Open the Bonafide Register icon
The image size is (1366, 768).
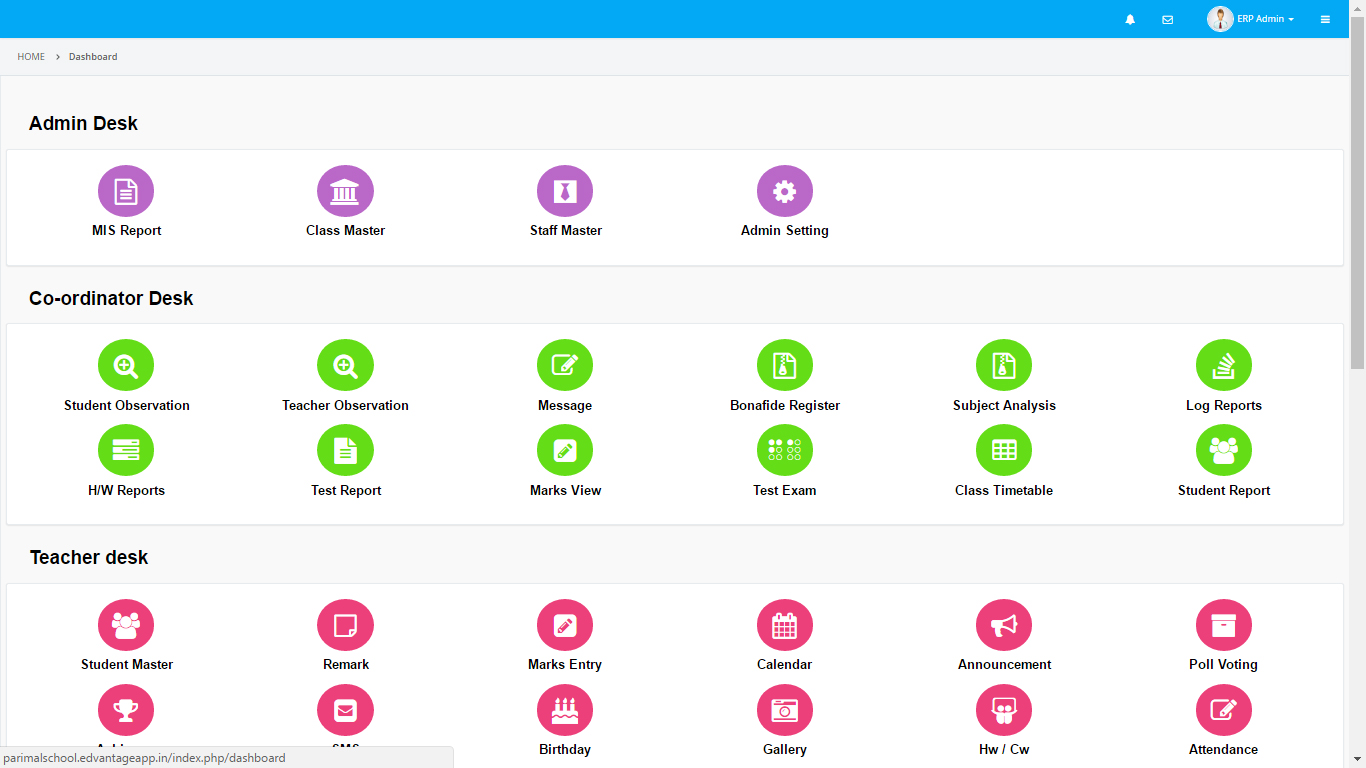[785, 366]
